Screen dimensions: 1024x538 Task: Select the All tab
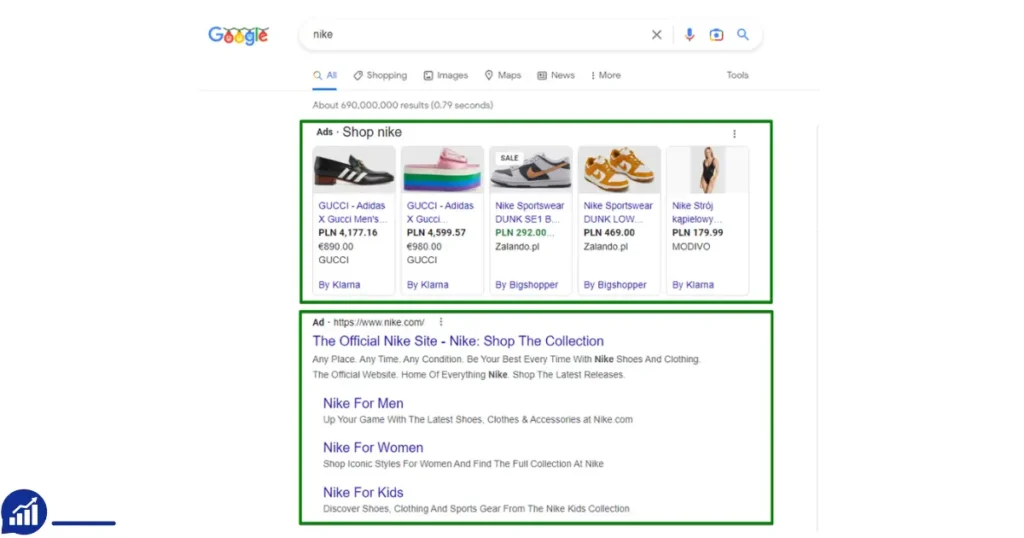tap(325, 76)
